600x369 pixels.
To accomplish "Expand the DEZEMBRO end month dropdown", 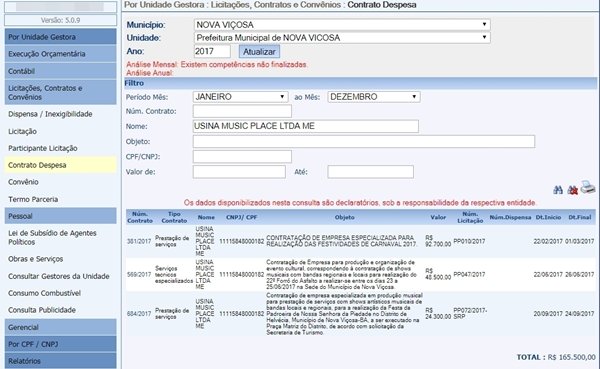I will click(374, 97).
